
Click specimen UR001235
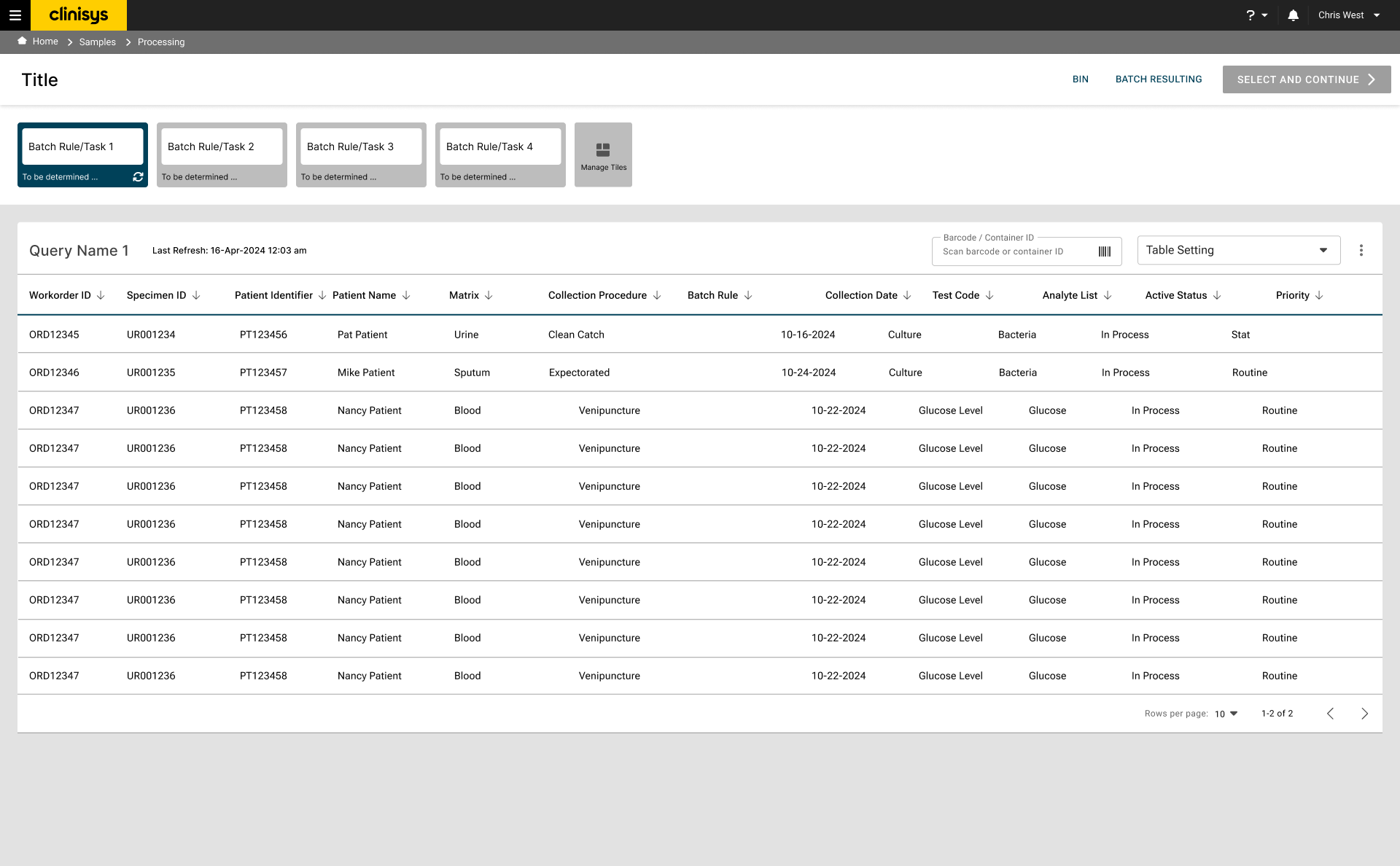pos(151,372)
